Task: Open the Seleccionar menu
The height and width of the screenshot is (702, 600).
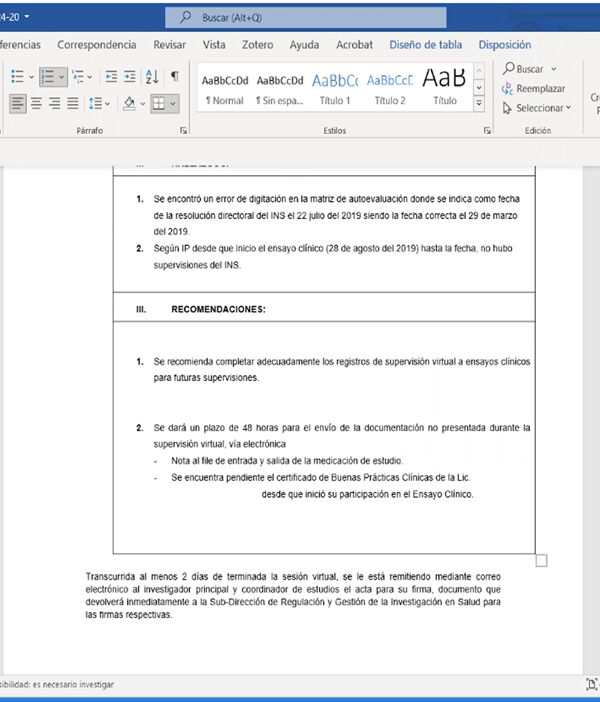Action: click(536, 108)
